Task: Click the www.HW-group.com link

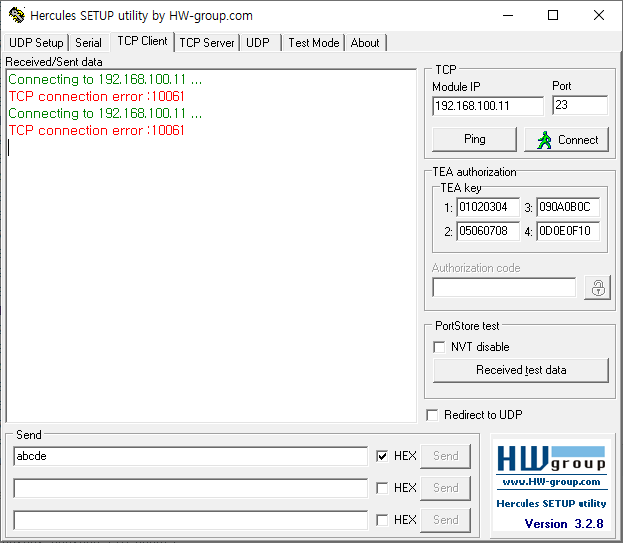Action: [551, 482]
